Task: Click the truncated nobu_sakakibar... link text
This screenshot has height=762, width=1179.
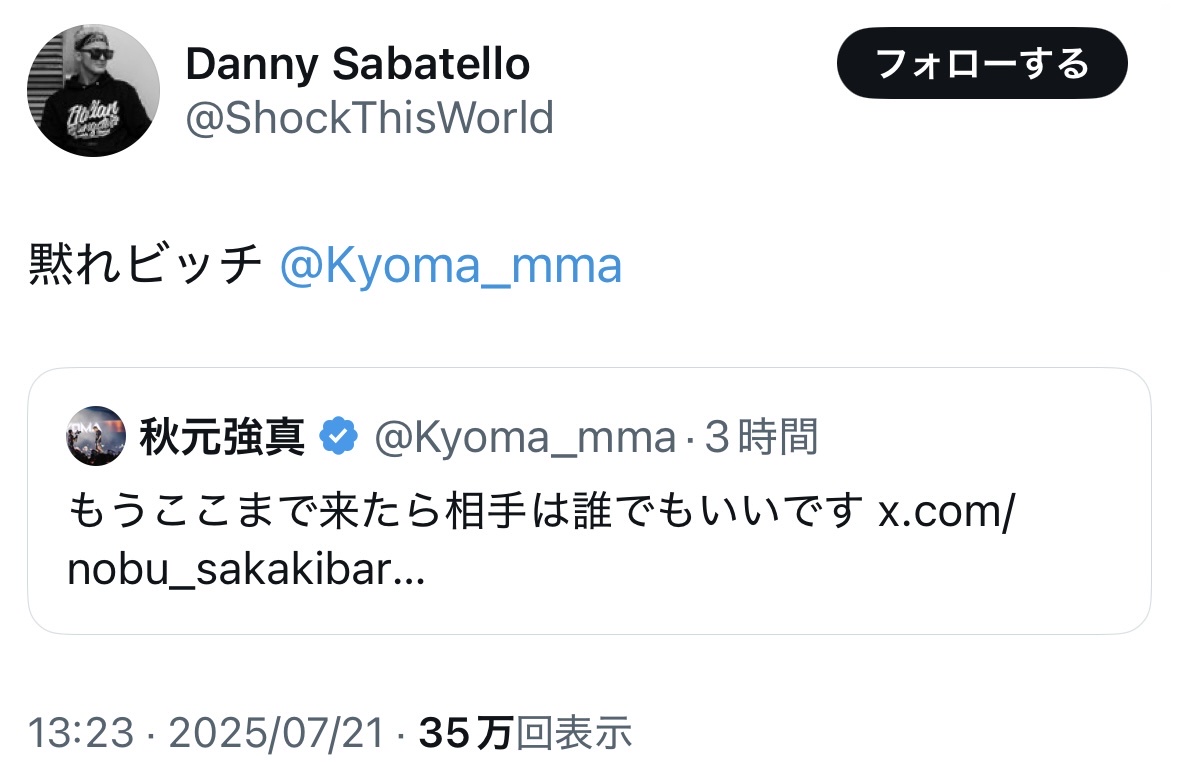Action: pos(246,570)
